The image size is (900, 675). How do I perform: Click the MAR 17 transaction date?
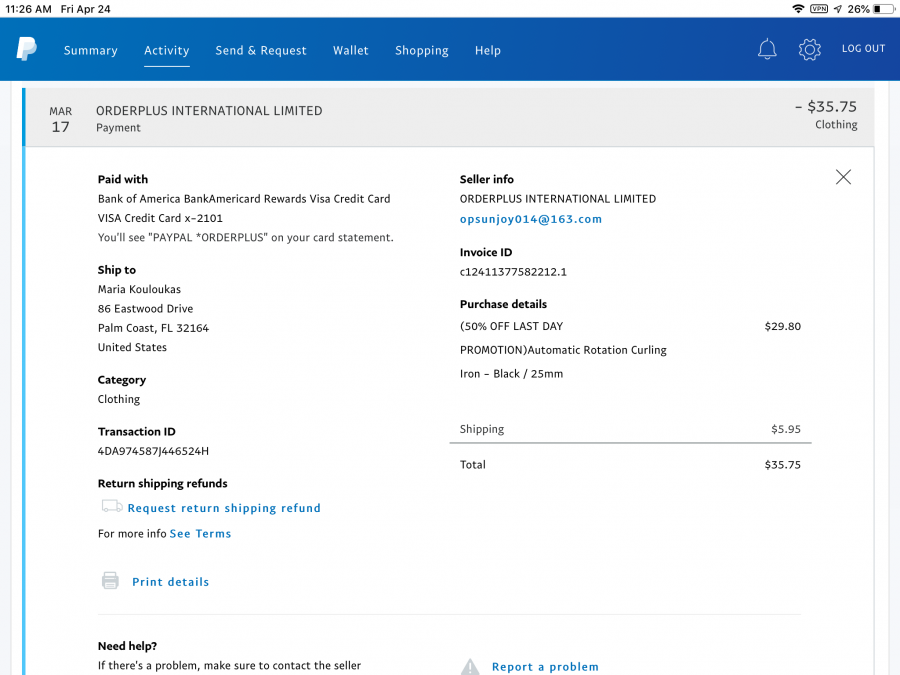61,119
